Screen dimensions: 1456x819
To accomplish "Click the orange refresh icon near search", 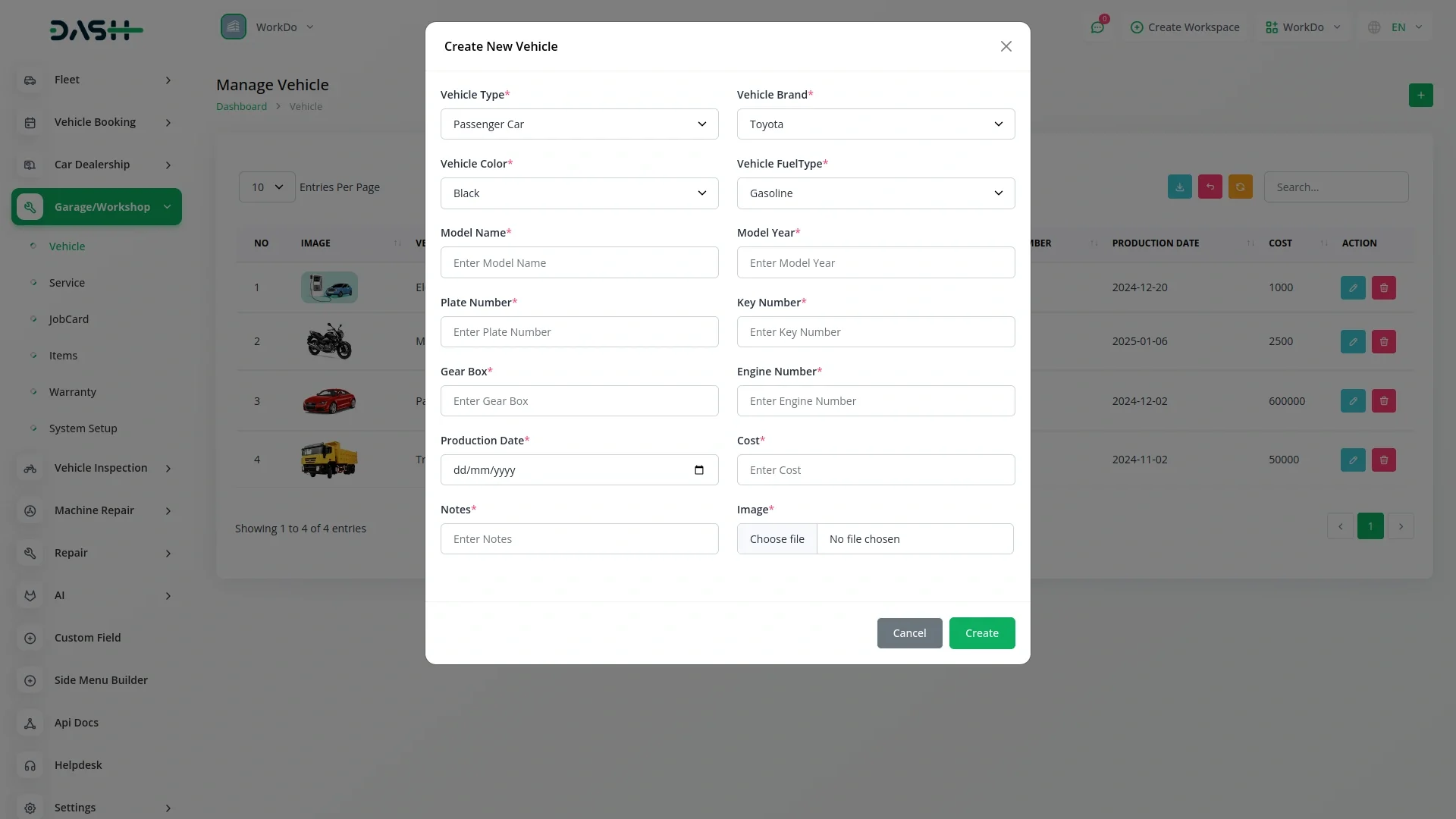I will (1240, 187).
